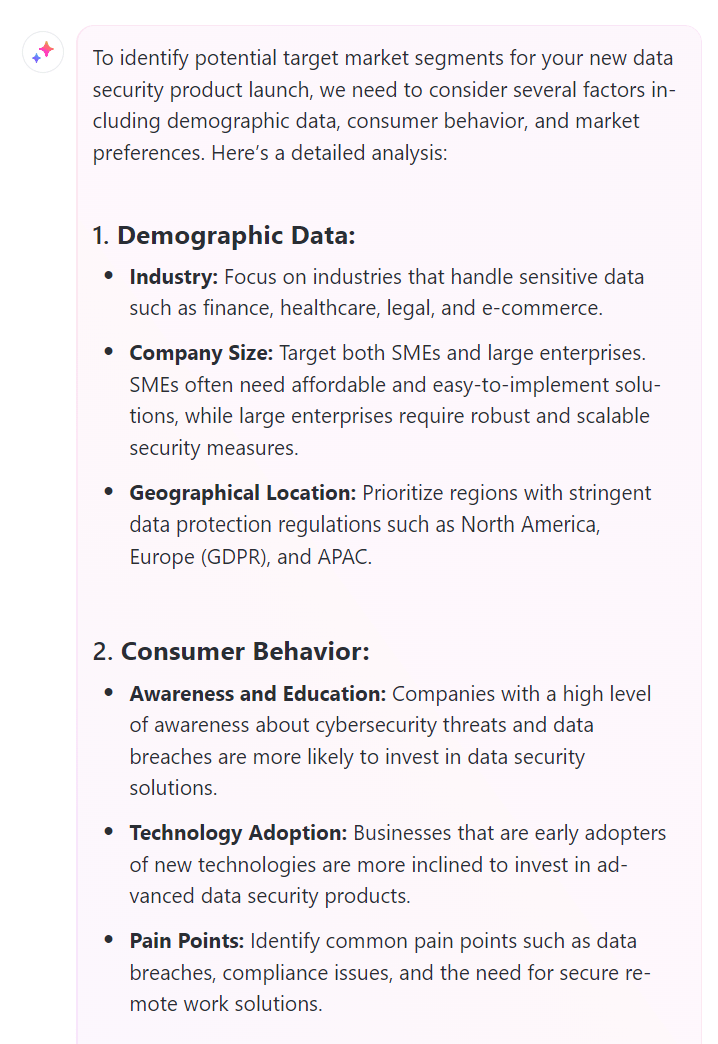718x1044 pixels.
Task: Click the intro paragraph starting "To identify potential"
Action: (384, 105)
